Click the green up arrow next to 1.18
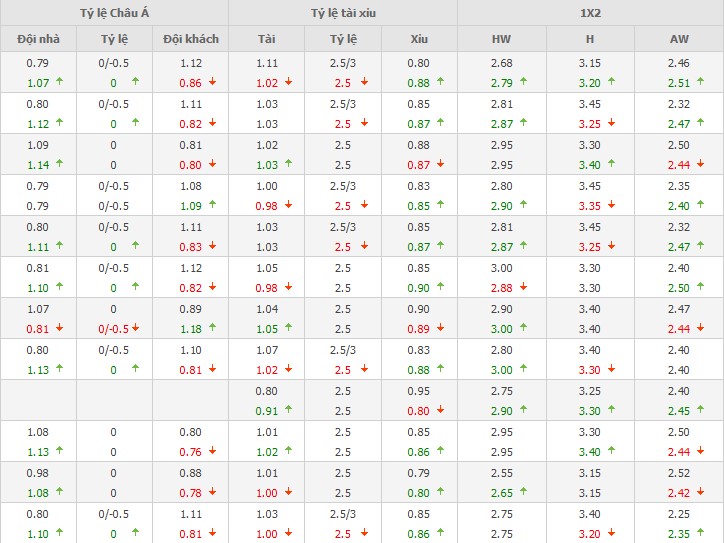 (x=218, y=328)
